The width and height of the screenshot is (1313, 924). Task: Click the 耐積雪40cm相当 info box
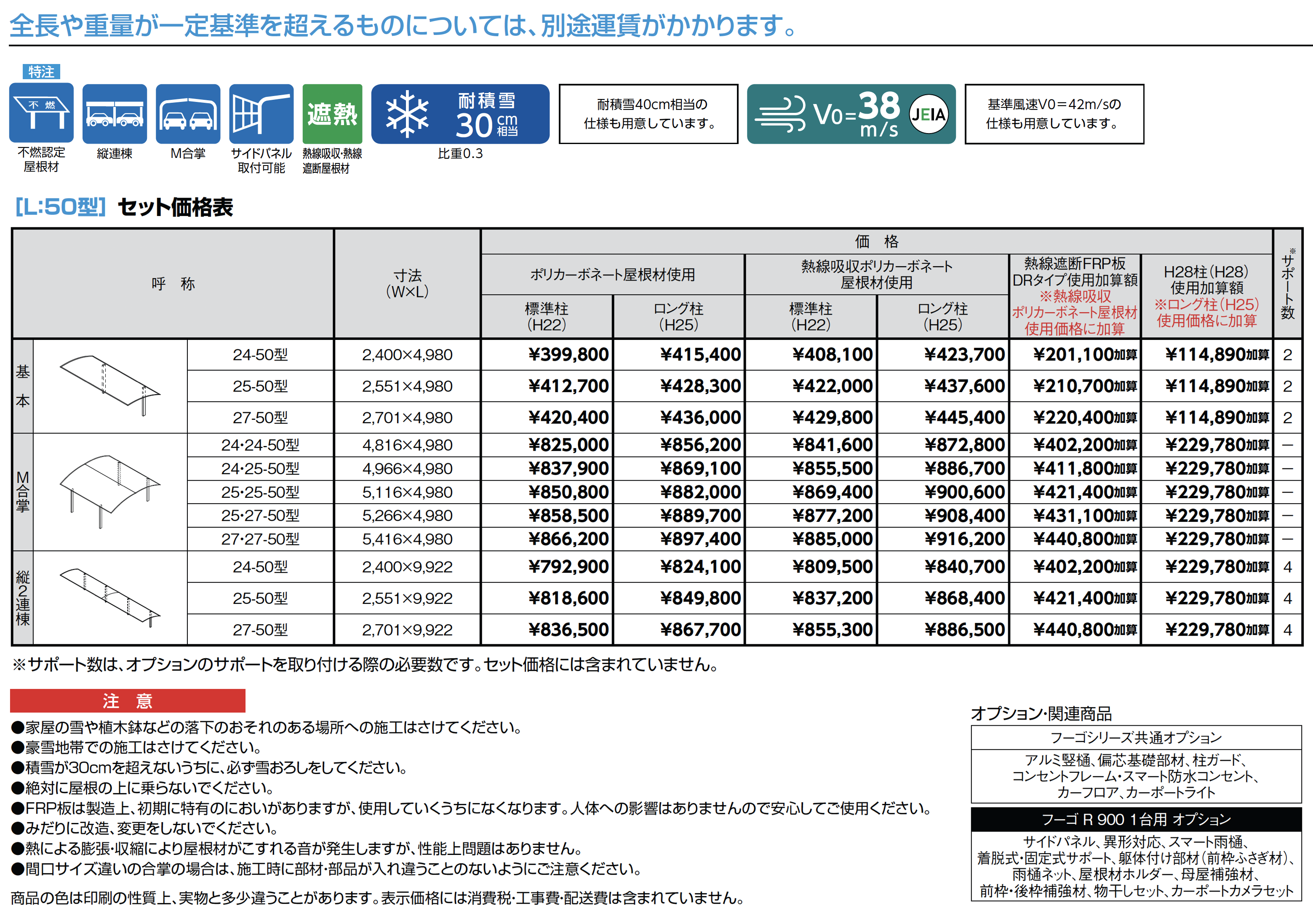coord(648,114)
